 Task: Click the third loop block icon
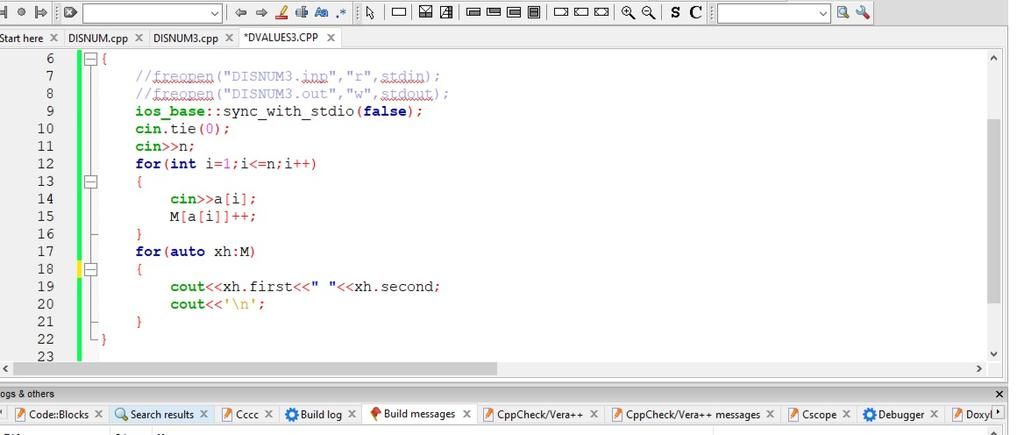coord(514,12)
